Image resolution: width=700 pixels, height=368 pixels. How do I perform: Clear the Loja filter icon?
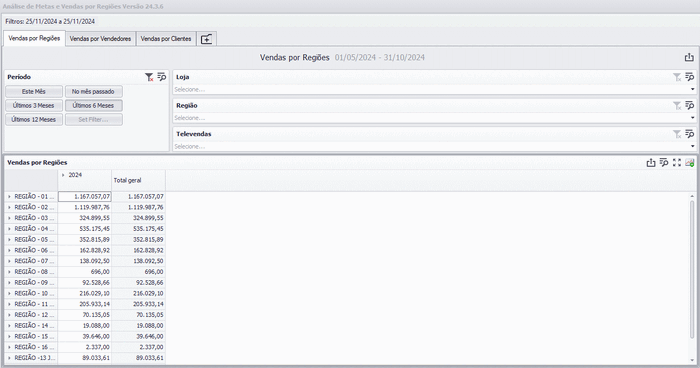tap(677, 77)
